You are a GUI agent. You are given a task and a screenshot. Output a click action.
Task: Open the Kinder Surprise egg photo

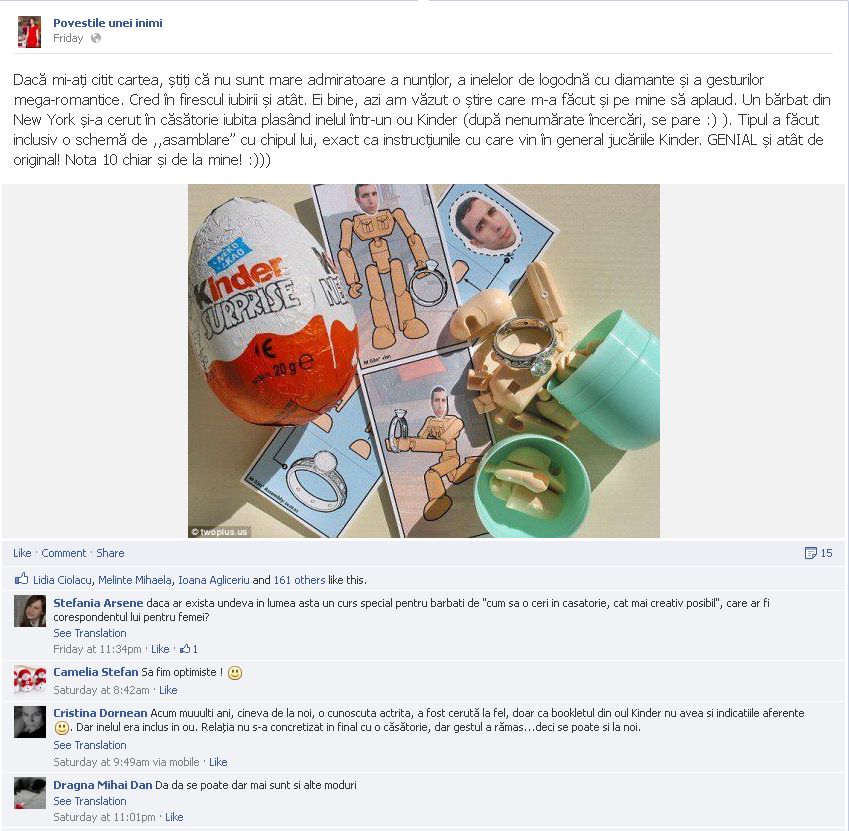pyautogui.click(x=424, y=361)
